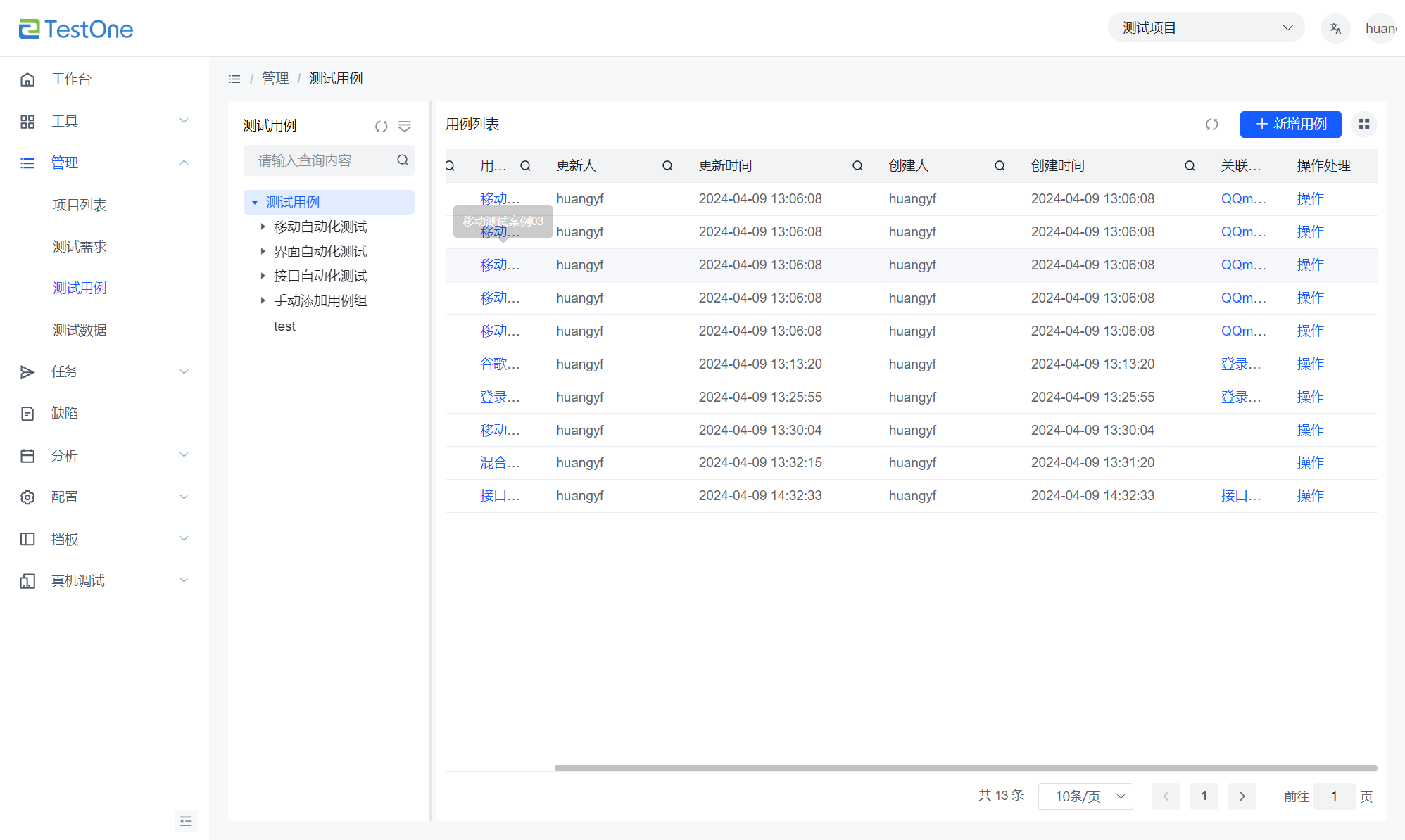
Task: Click the 任务 paper-plane icon
Action: [x=27, y=372]
